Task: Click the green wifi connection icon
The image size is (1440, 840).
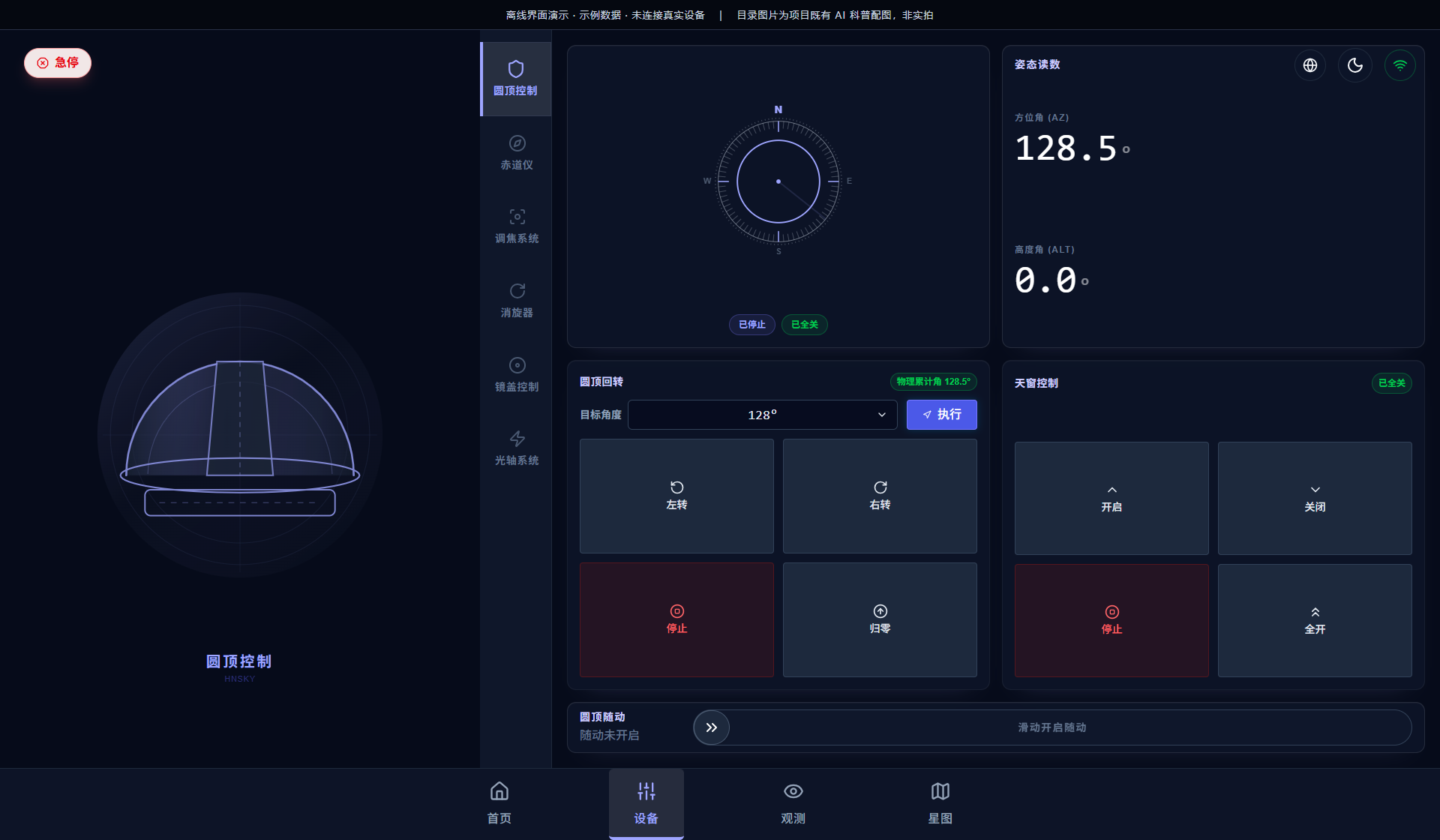Action: (1400, 65)
